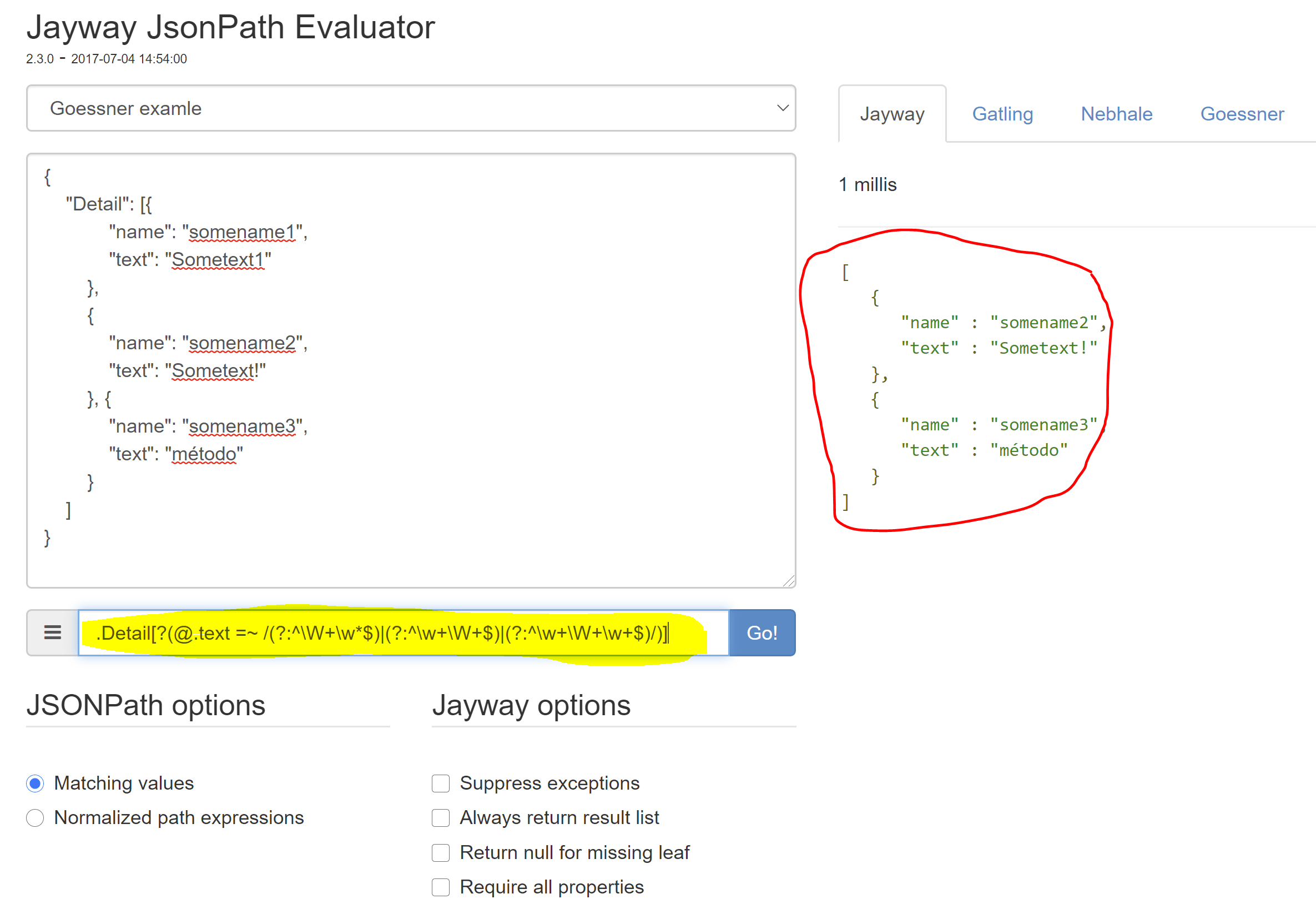Click the version text 2.3.0 - 2017-07-04
Viewport: 1316px width, 919px height.
(107, 58)
